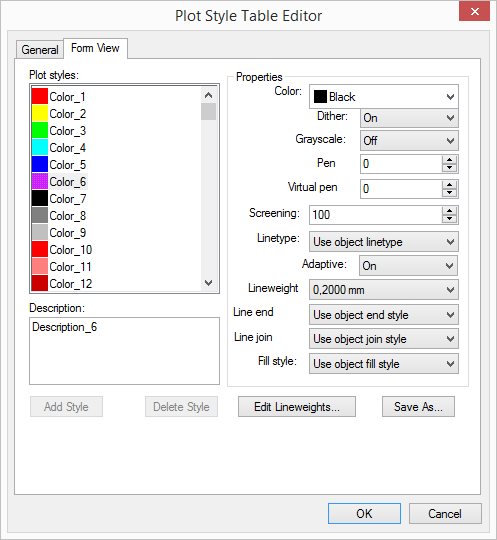Viewport: 497px width, 540px height.
Task: Decrease the Virtual pen value
Action: 449,193
